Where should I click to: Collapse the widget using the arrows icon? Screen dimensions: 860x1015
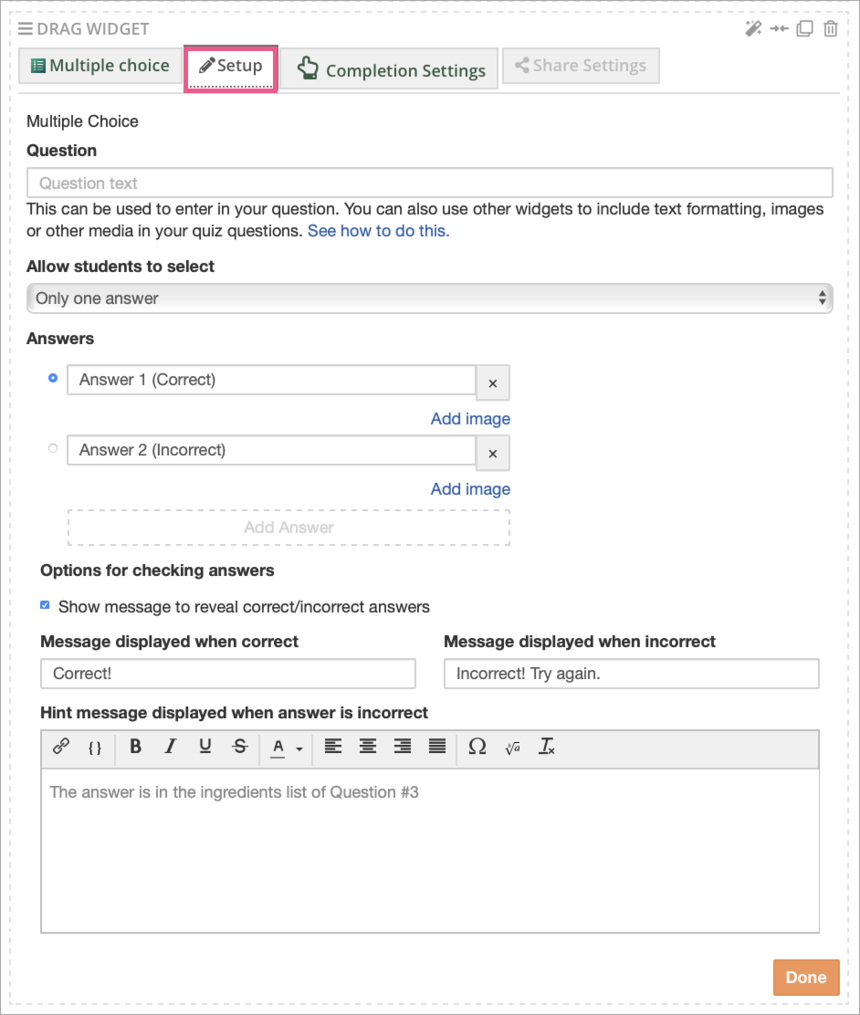coord(779,29)
